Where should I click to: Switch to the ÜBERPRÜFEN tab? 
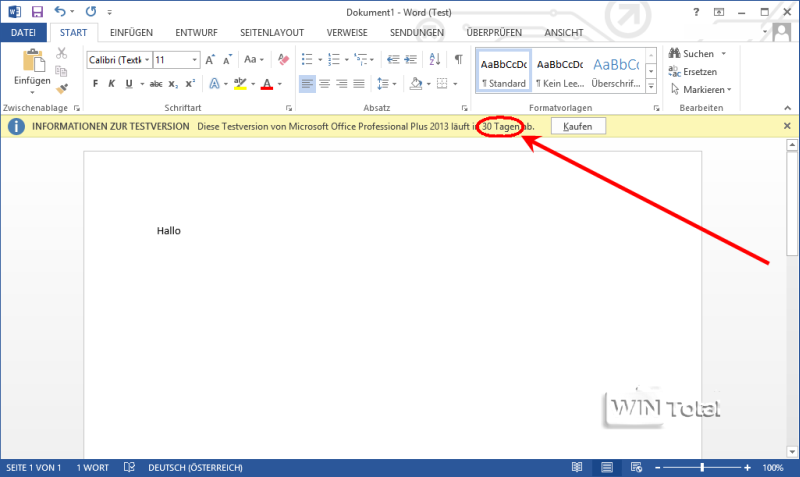coord(494,33)
